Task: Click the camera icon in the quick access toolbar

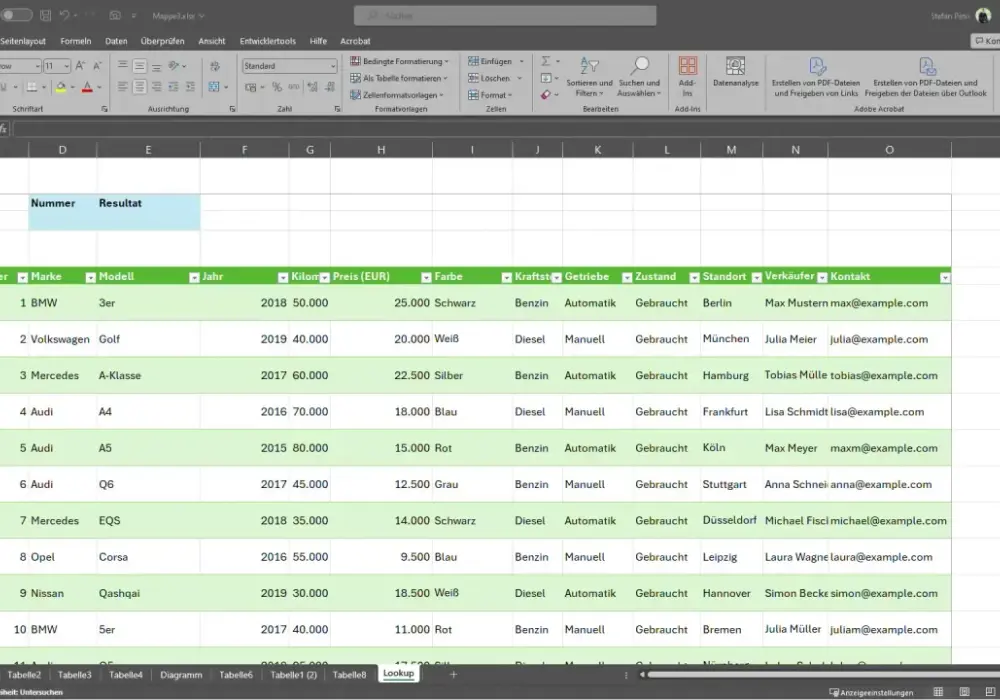Action: (115, 15)
